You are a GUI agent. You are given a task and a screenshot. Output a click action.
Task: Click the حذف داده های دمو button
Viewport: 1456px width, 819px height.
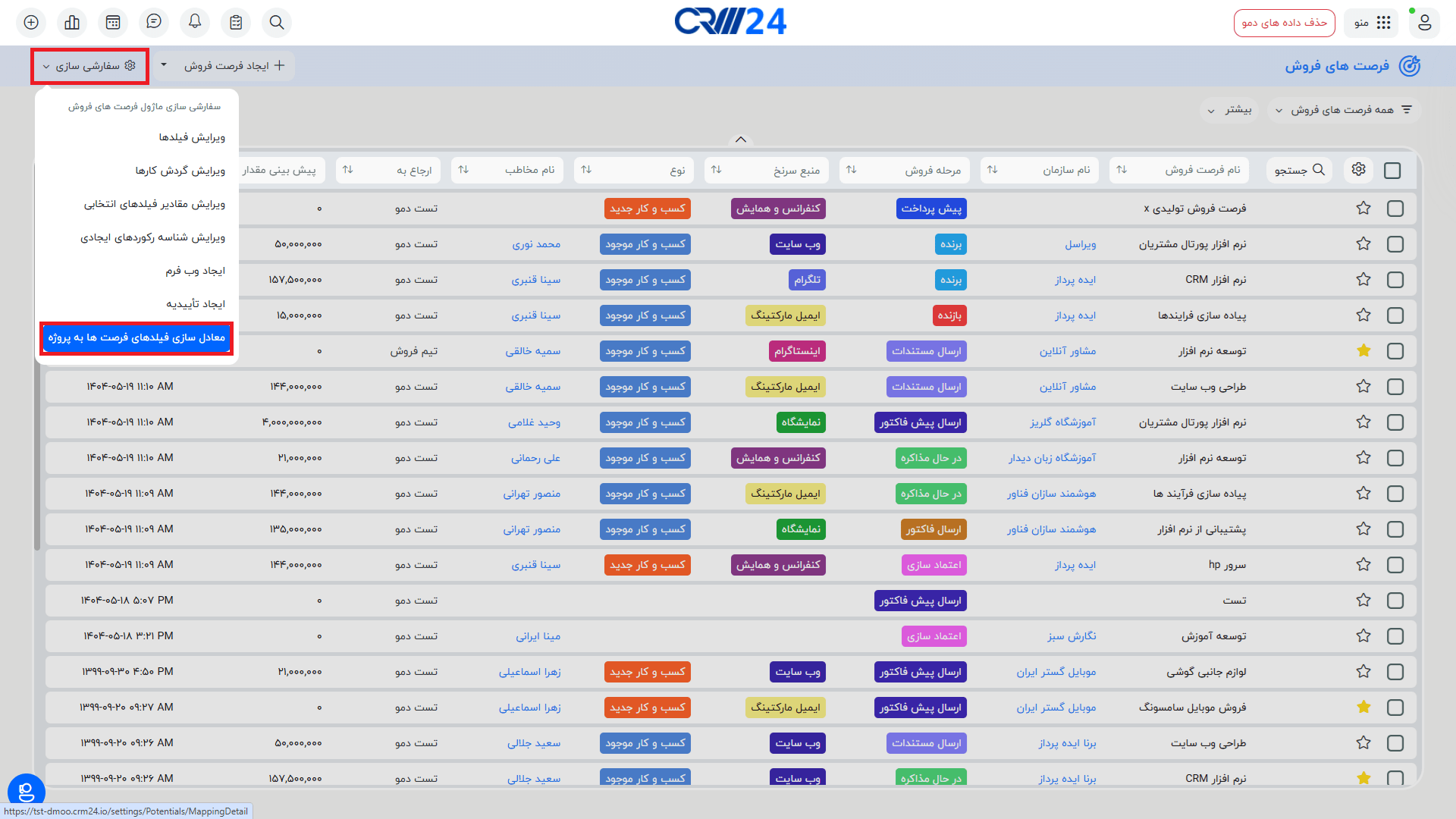tap(1284, 23)
